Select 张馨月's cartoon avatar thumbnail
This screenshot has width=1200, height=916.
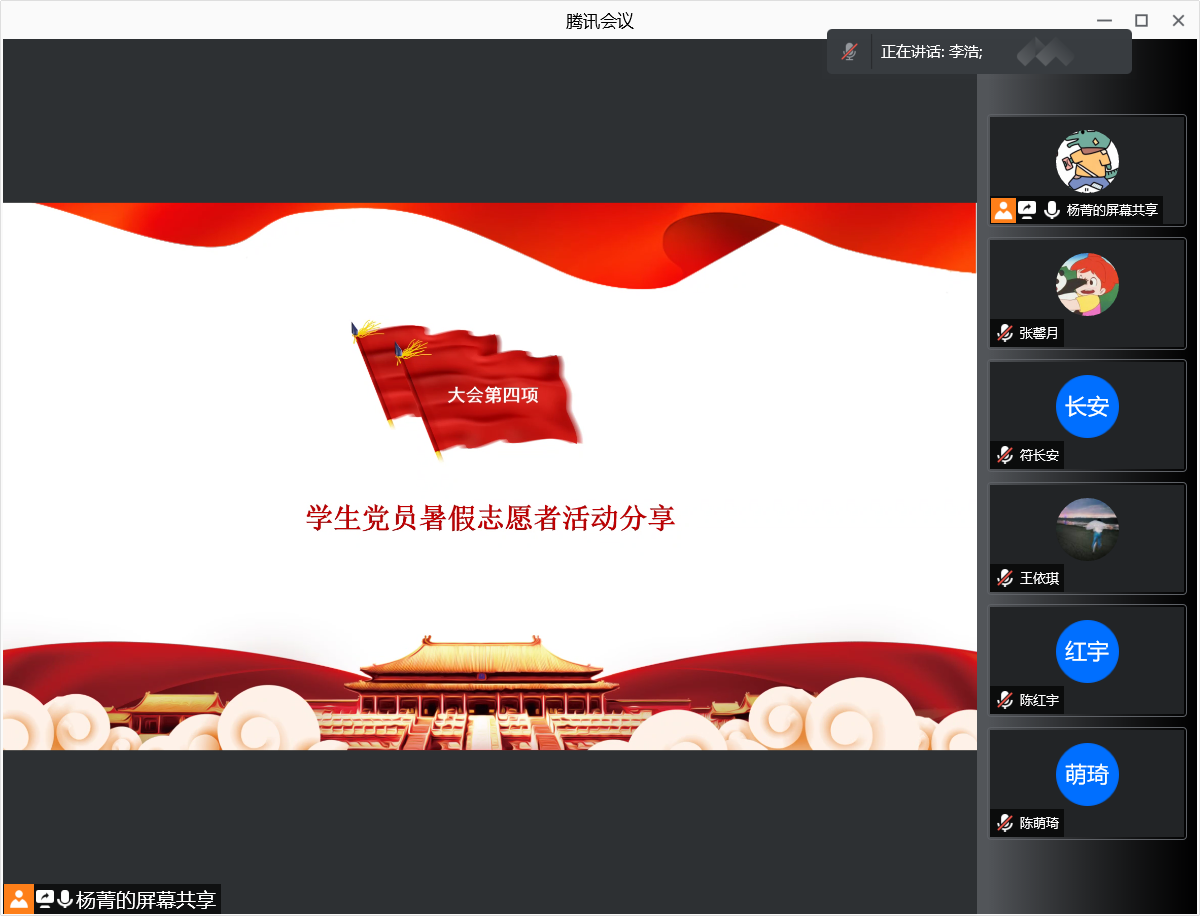click(x=1087, y=284)
